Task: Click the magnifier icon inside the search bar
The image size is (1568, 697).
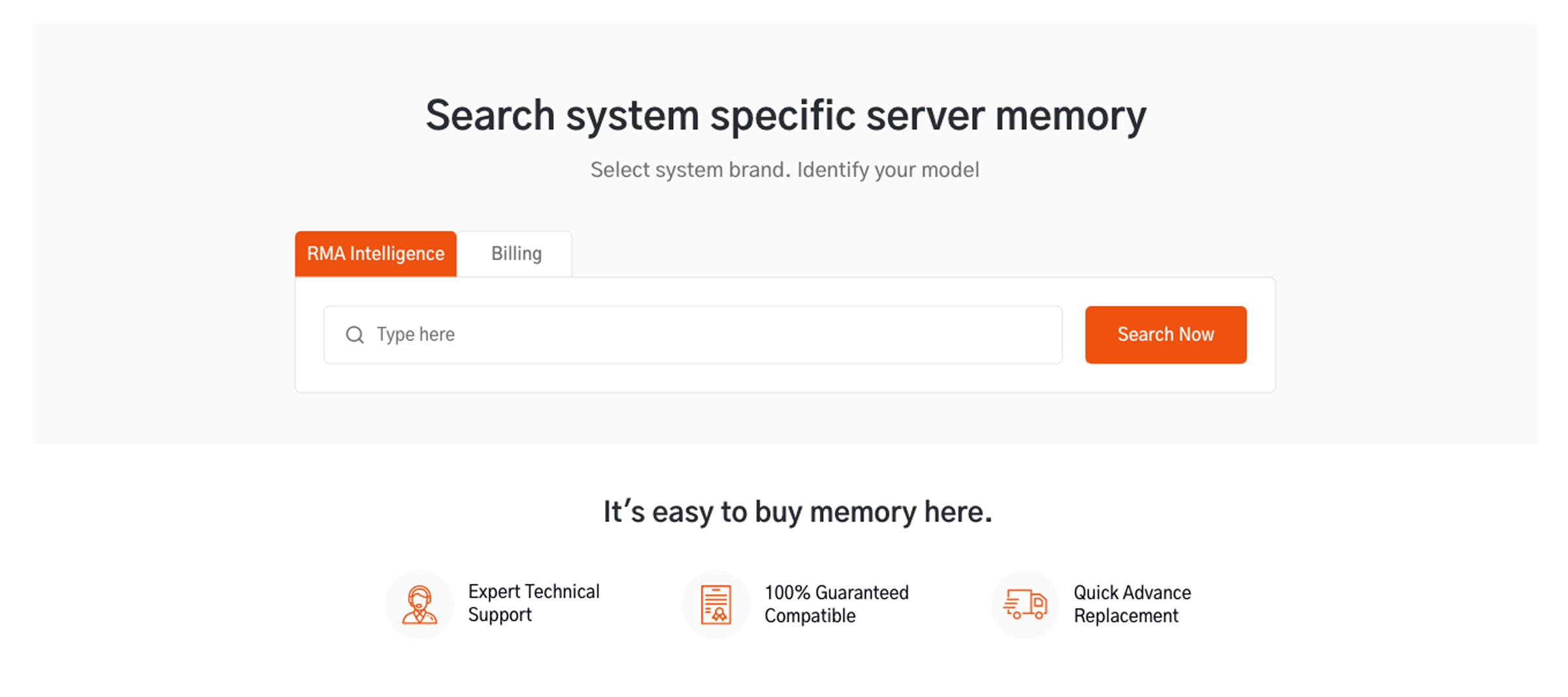Action: 355,334
